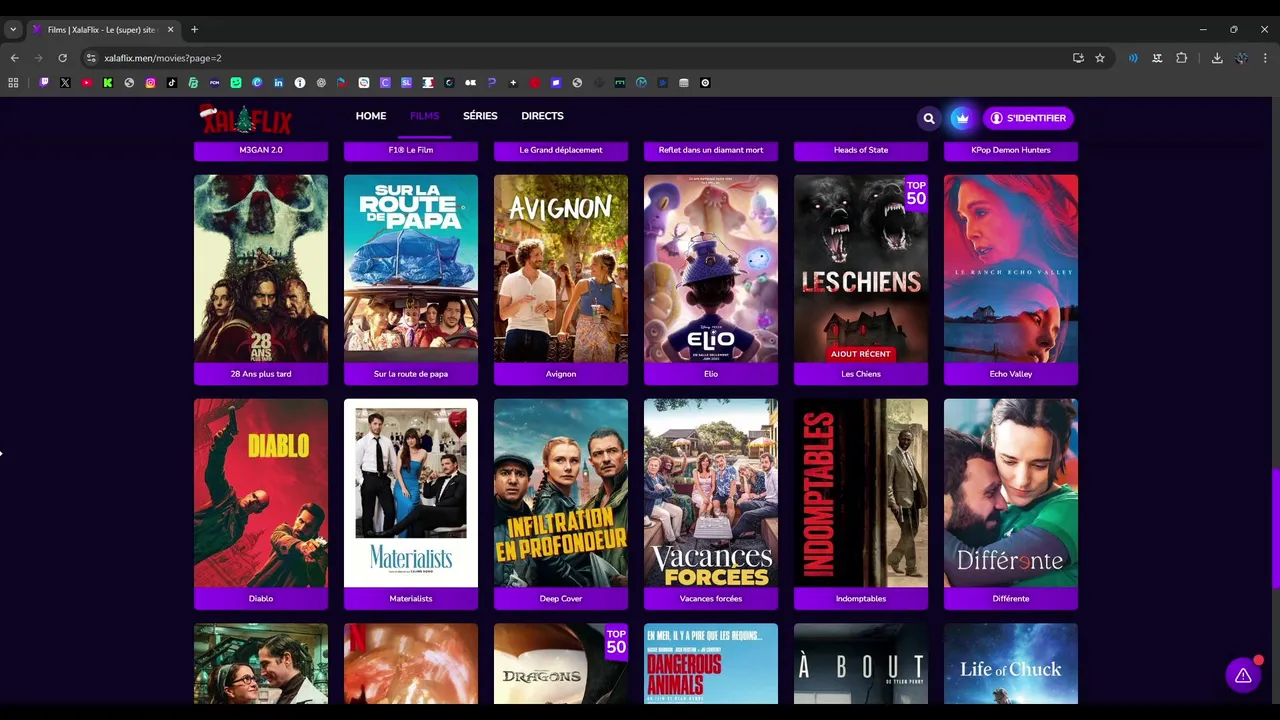Open the YouTube bookmark icon
The image size is (1280, 720).
(87, 83)
